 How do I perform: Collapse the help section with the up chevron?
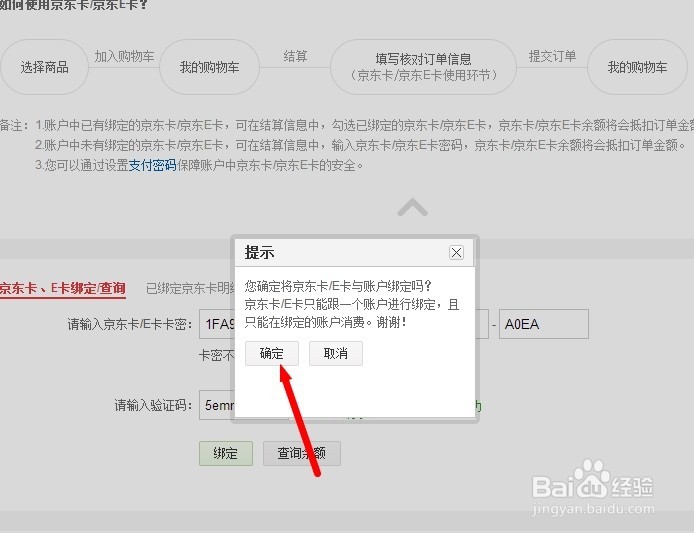[413, 207]
